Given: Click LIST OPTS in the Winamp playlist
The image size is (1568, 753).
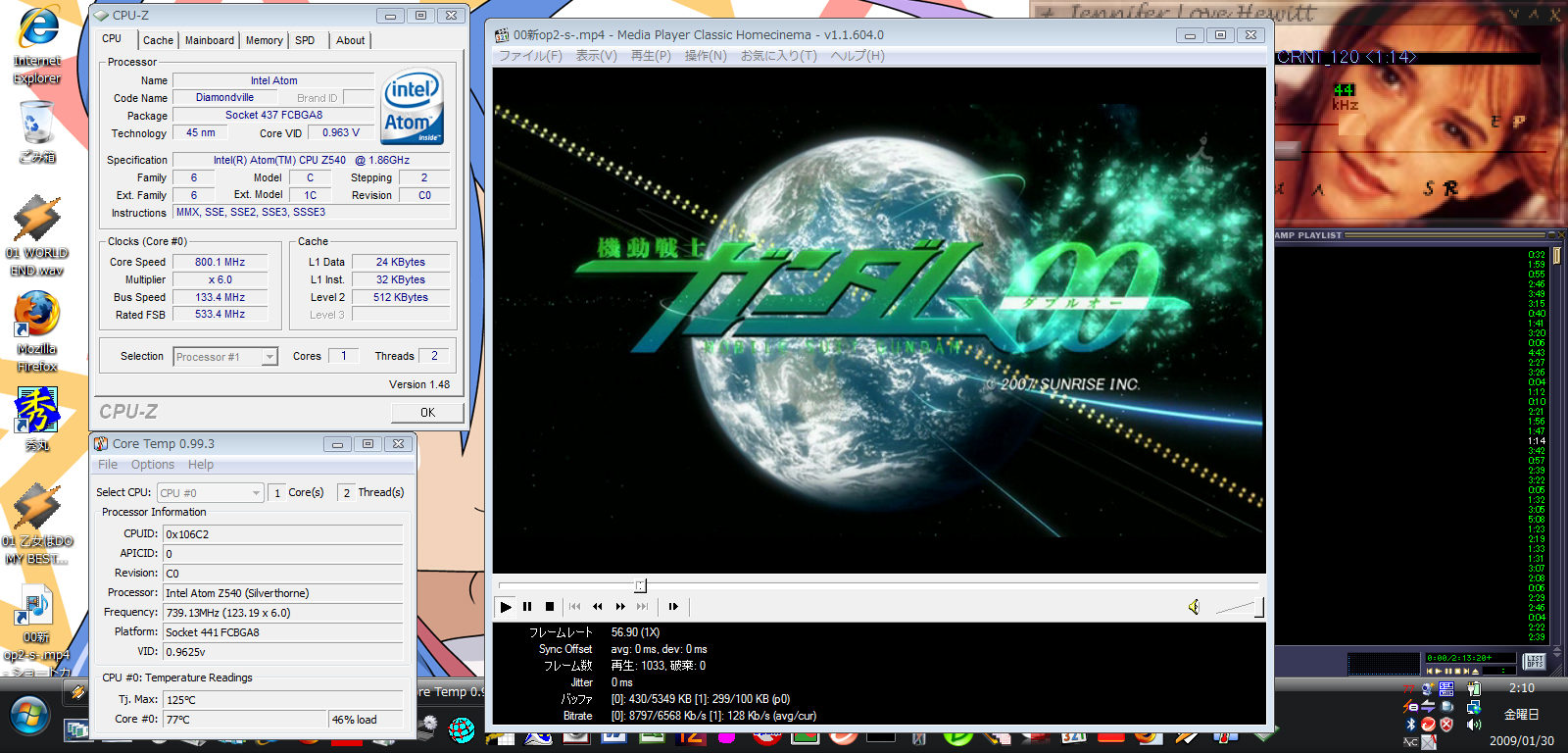Looking at the screenshot, I should [1535, 662].
